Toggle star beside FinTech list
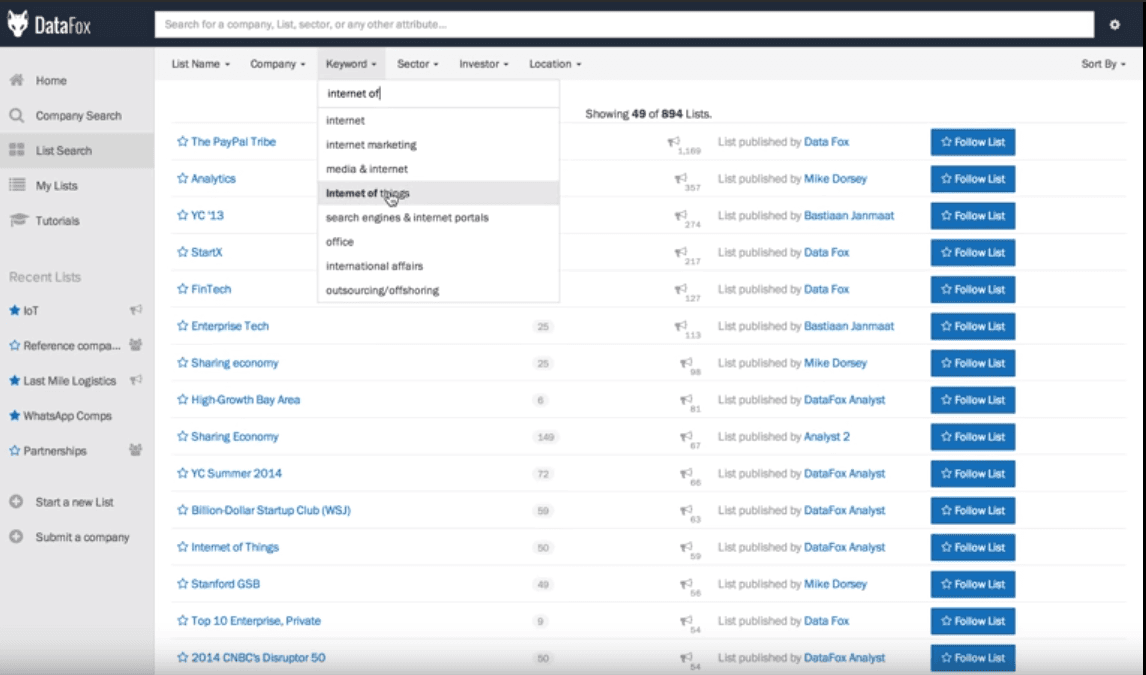Screen dimensions: 1146x675 pyautogui.click(x=183, y=289)
